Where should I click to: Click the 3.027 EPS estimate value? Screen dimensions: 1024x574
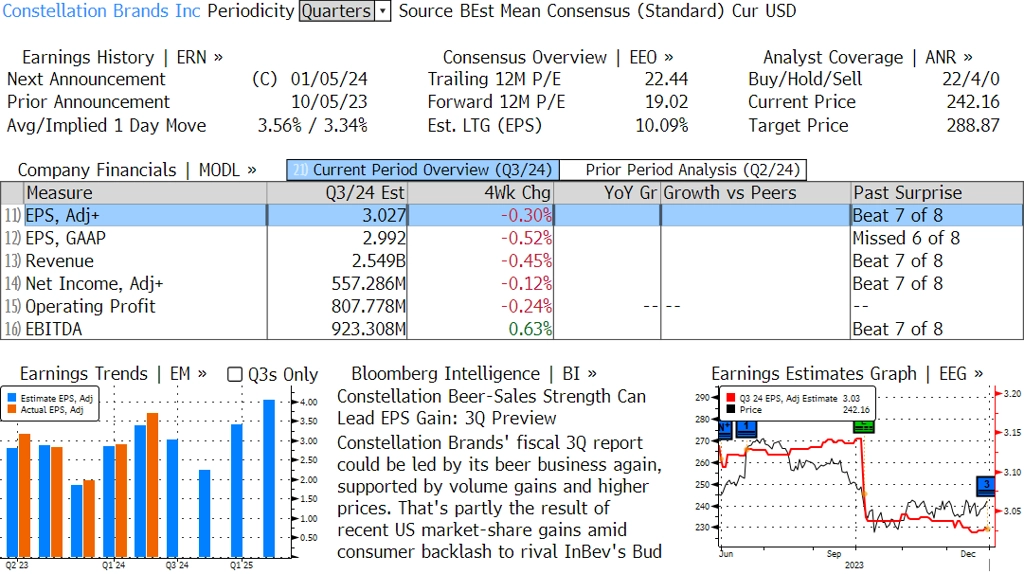[x=385, y=215]
